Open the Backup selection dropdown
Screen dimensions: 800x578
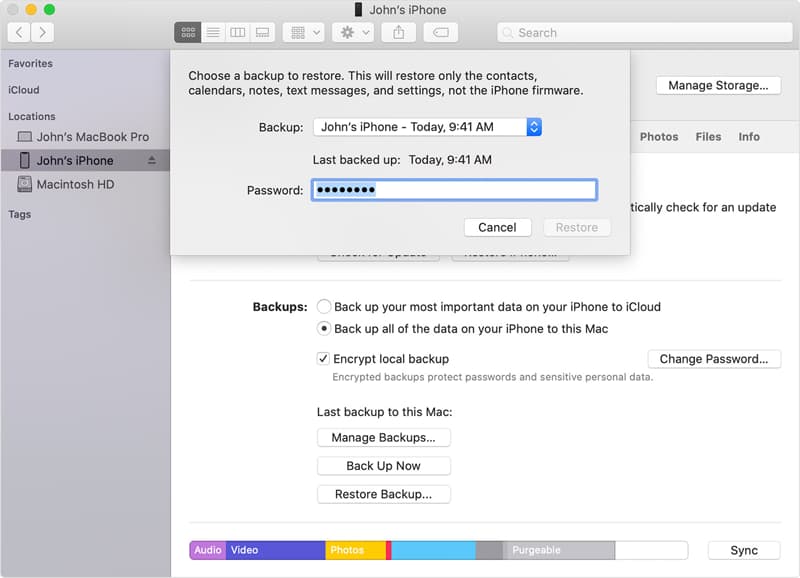tap(531, 127)
